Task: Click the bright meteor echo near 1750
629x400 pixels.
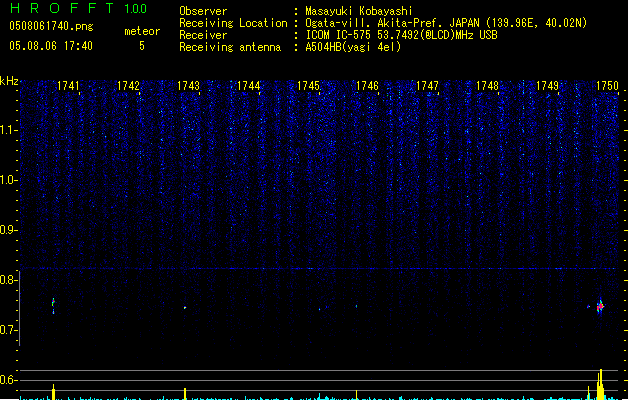Action: [600, 306]
